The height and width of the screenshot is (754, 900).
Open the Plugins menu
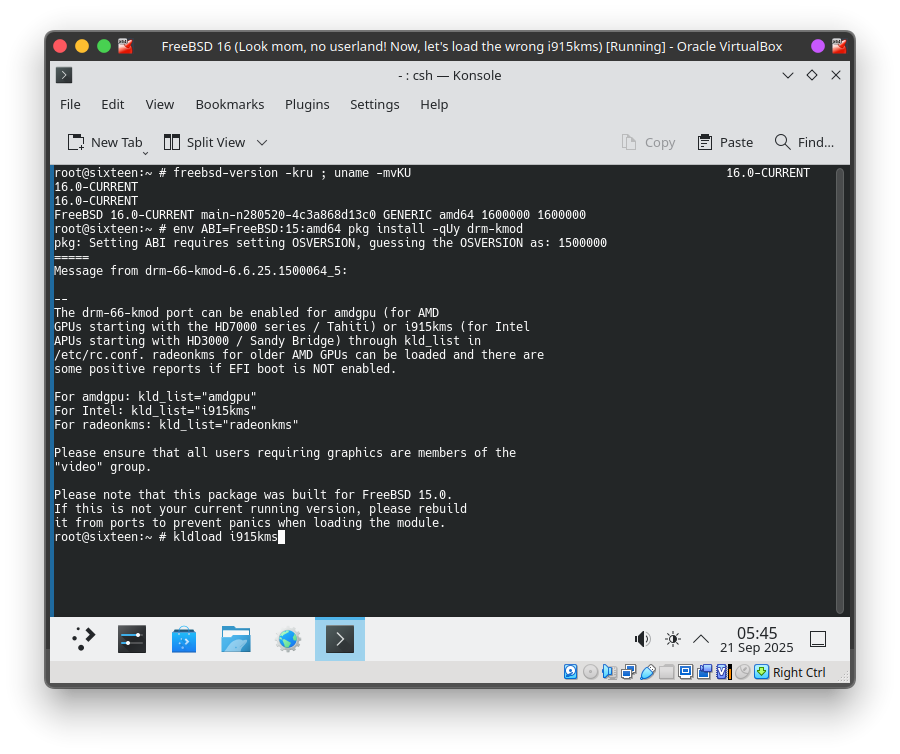(307, 104)
